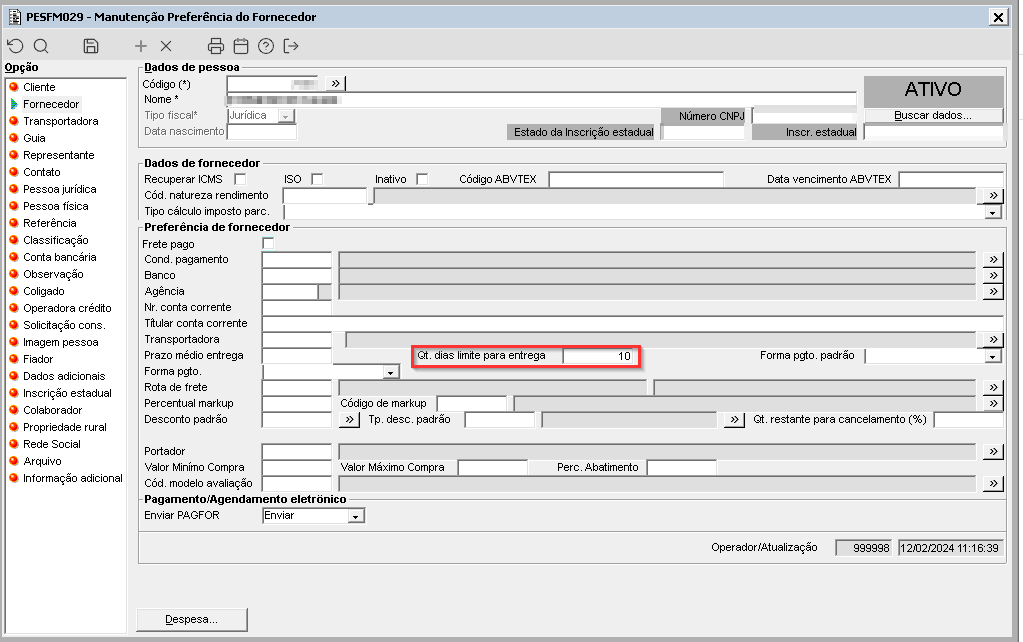Open lookup for Tp. desc. padrão
Image resolution: width=1023 pixels, height=642 pixels.
click(x=734, y=420)
